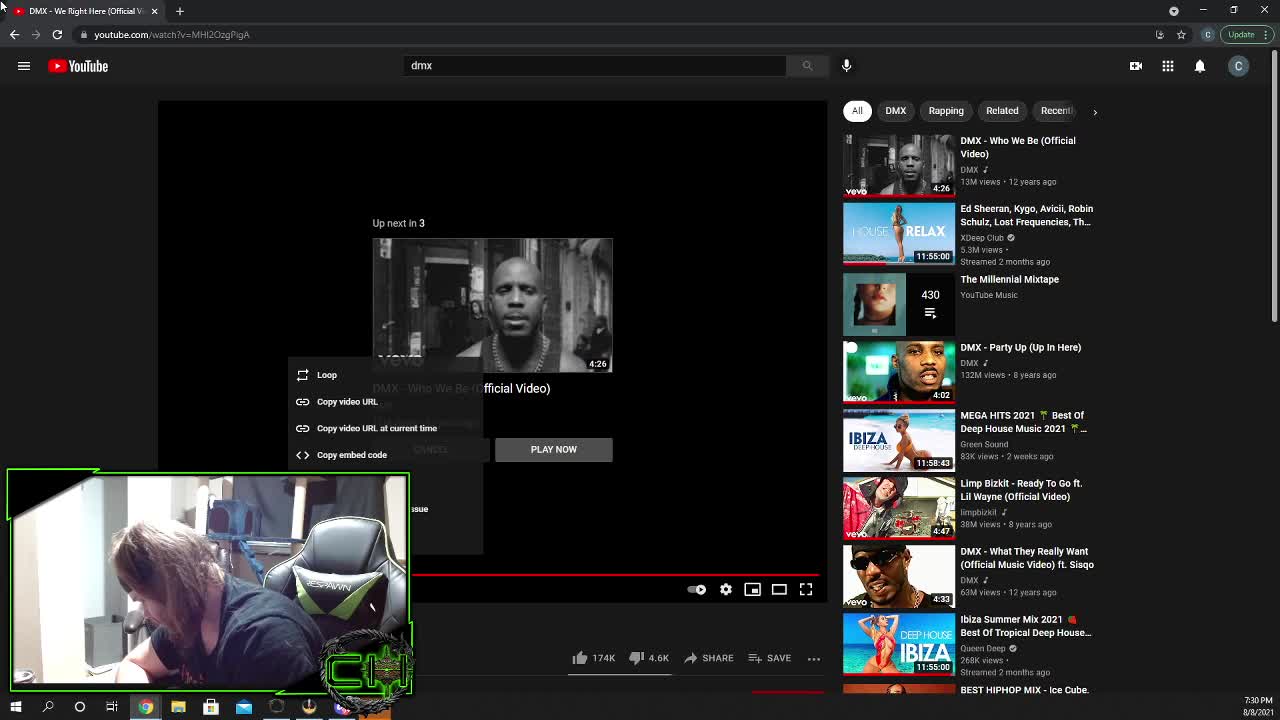The height and width of the screenshot is (720, 1280).
Task: Click the Queen Deep channel name
Action: coord(983,648)
